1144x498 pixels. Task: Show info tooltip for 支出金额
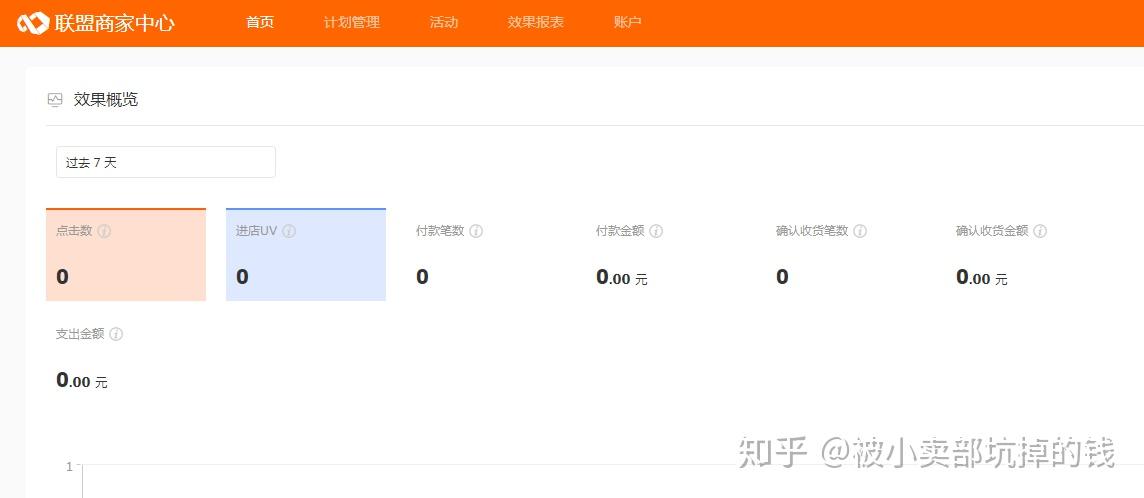[116, 335]
